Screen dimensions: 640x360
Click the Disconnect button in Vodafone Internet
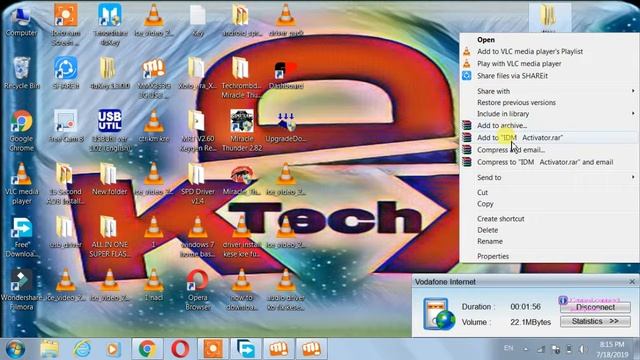(x=595, y=307)
